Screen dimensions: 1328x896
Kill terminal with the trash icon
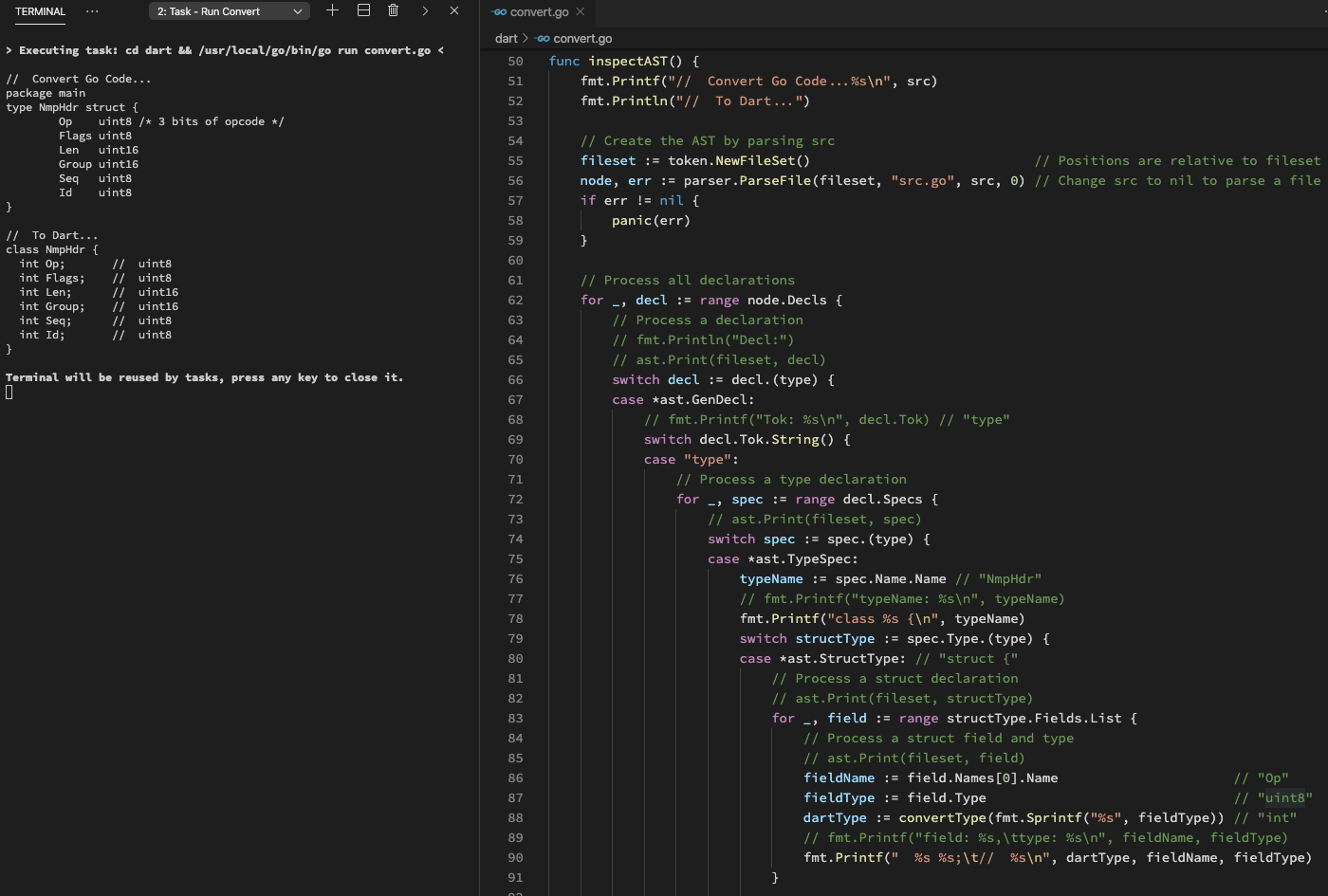point(394,10)
